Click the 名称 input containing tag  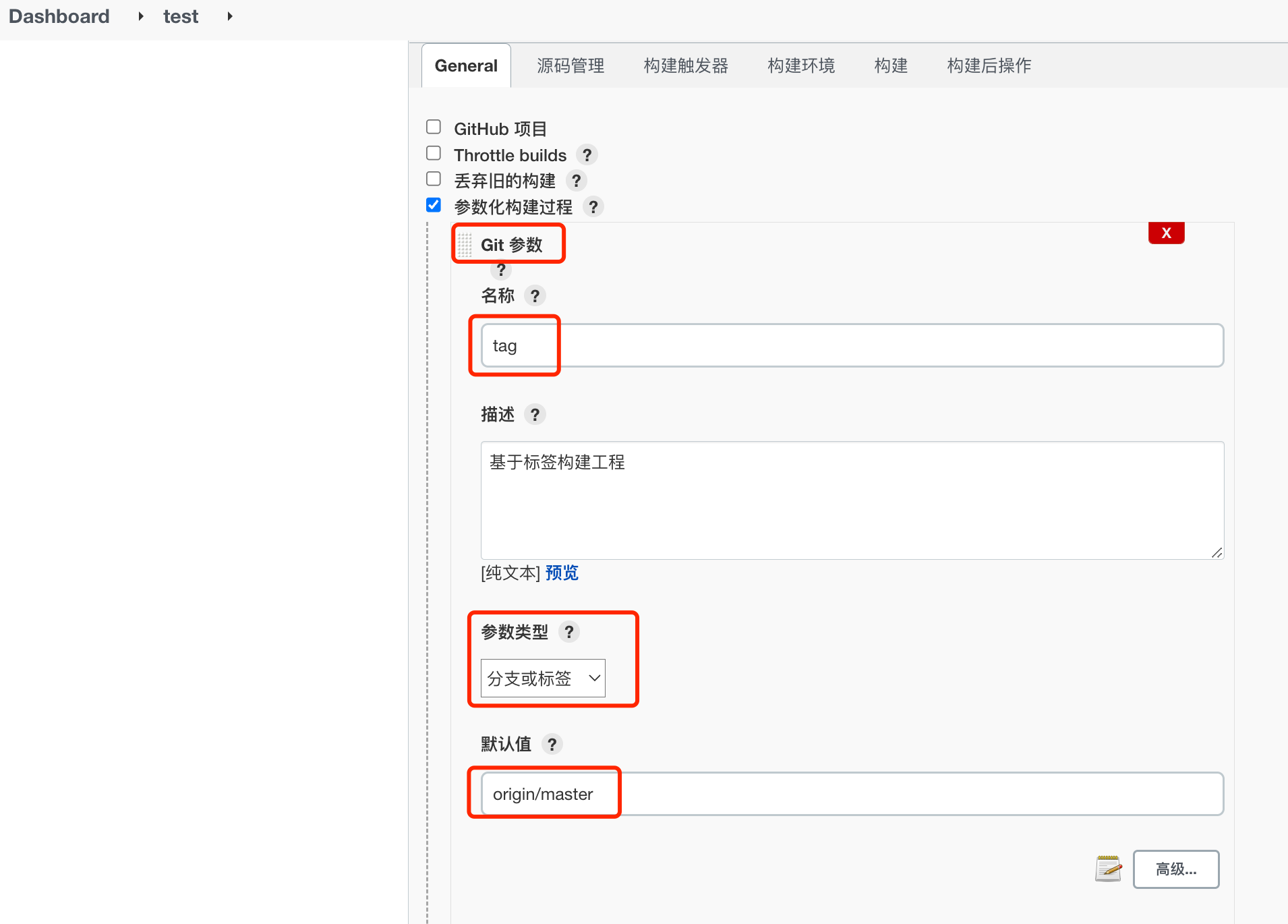[x=852, y=345]
